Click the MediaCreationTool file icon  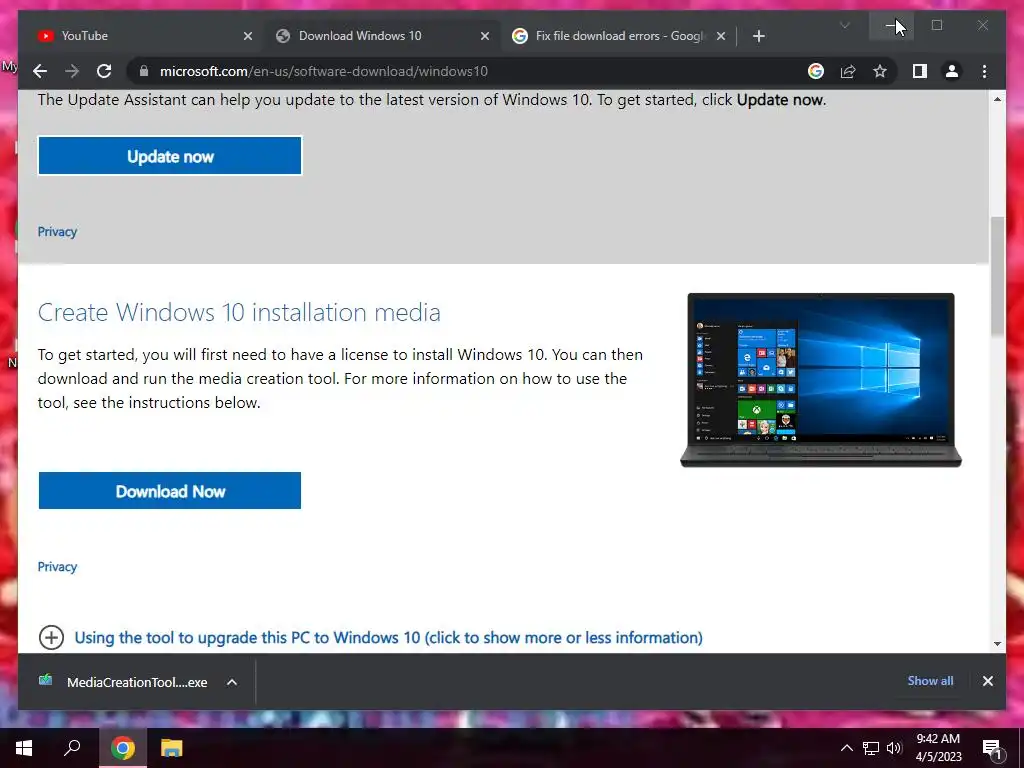pyautogui.click(x=45, y=680)
